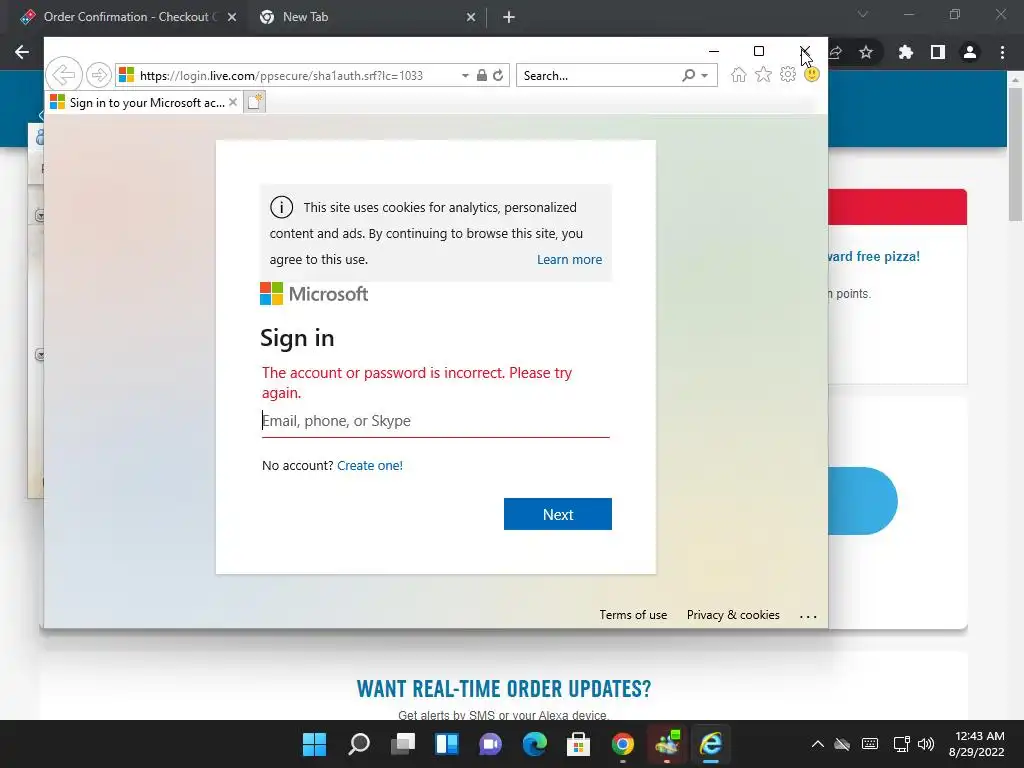Click the cookie notice info icon
The image size is (1024, 768).
click(x=281, y=208)
